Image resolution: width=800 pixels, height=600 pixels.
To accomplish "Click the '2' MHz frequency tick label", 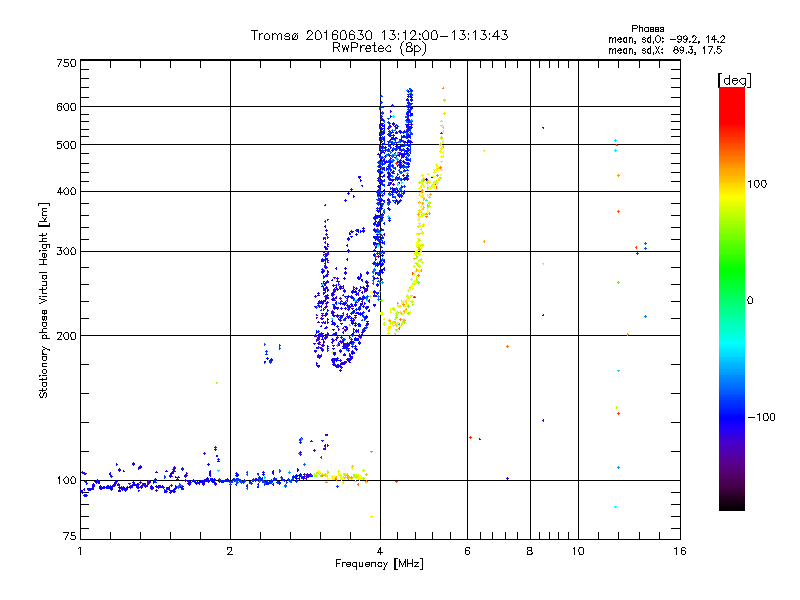I will (x=230, y=551).
